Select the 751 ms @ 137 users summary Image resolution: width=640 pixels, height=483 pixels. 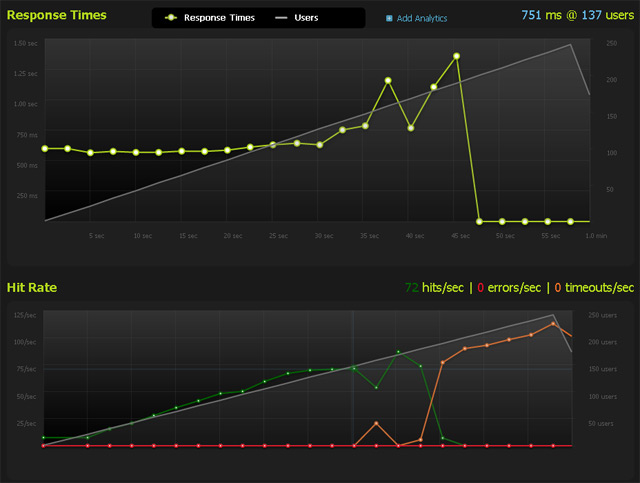577,16
